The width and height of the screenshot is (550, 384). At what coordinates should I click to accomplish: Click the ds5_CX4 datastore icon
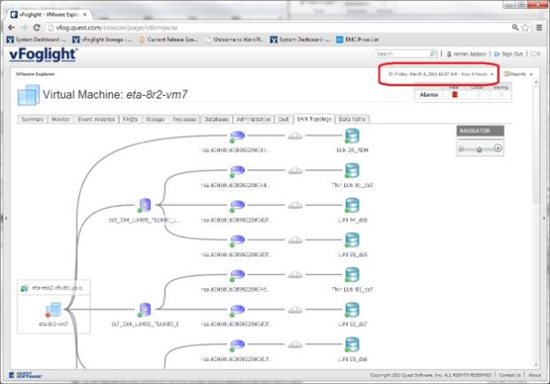pyautogui.click(x=144, y=205)
